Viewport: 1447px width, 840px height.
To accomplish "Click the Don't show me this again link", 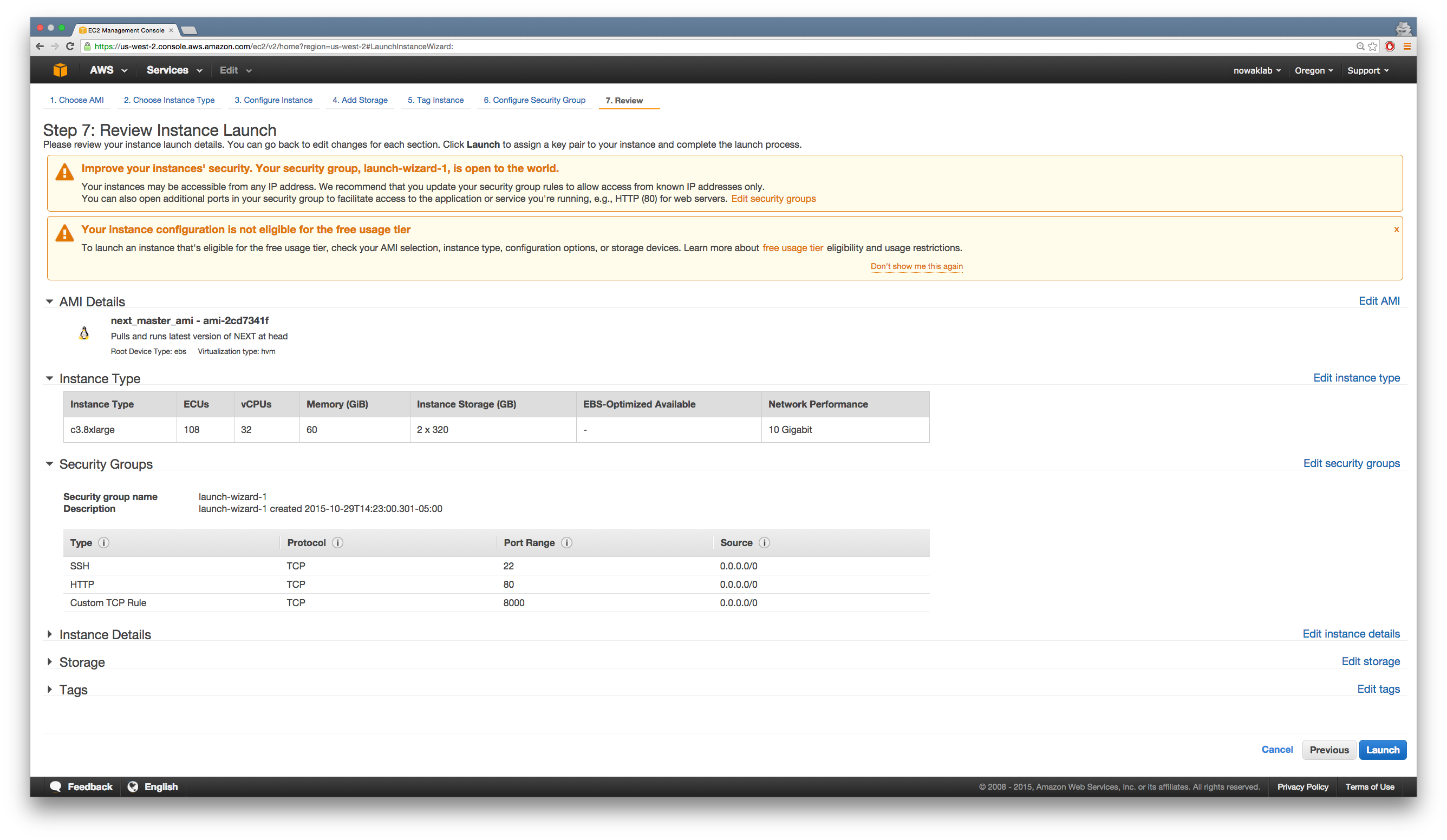I will click(x=916, y=266).
